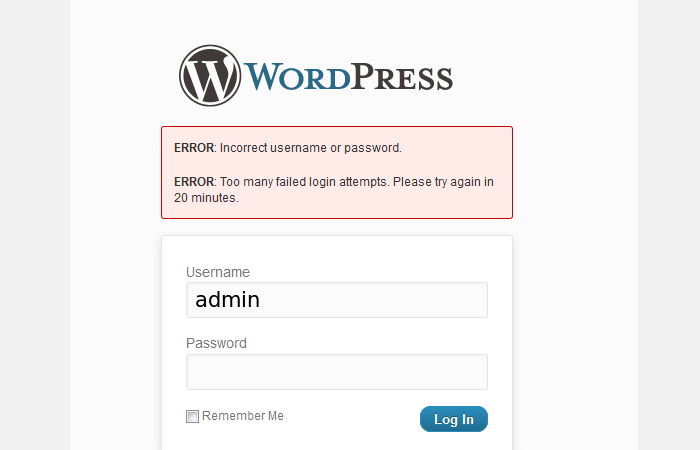
Task: Click the "Please try again in" text
Action: click(x=445, y=182)
